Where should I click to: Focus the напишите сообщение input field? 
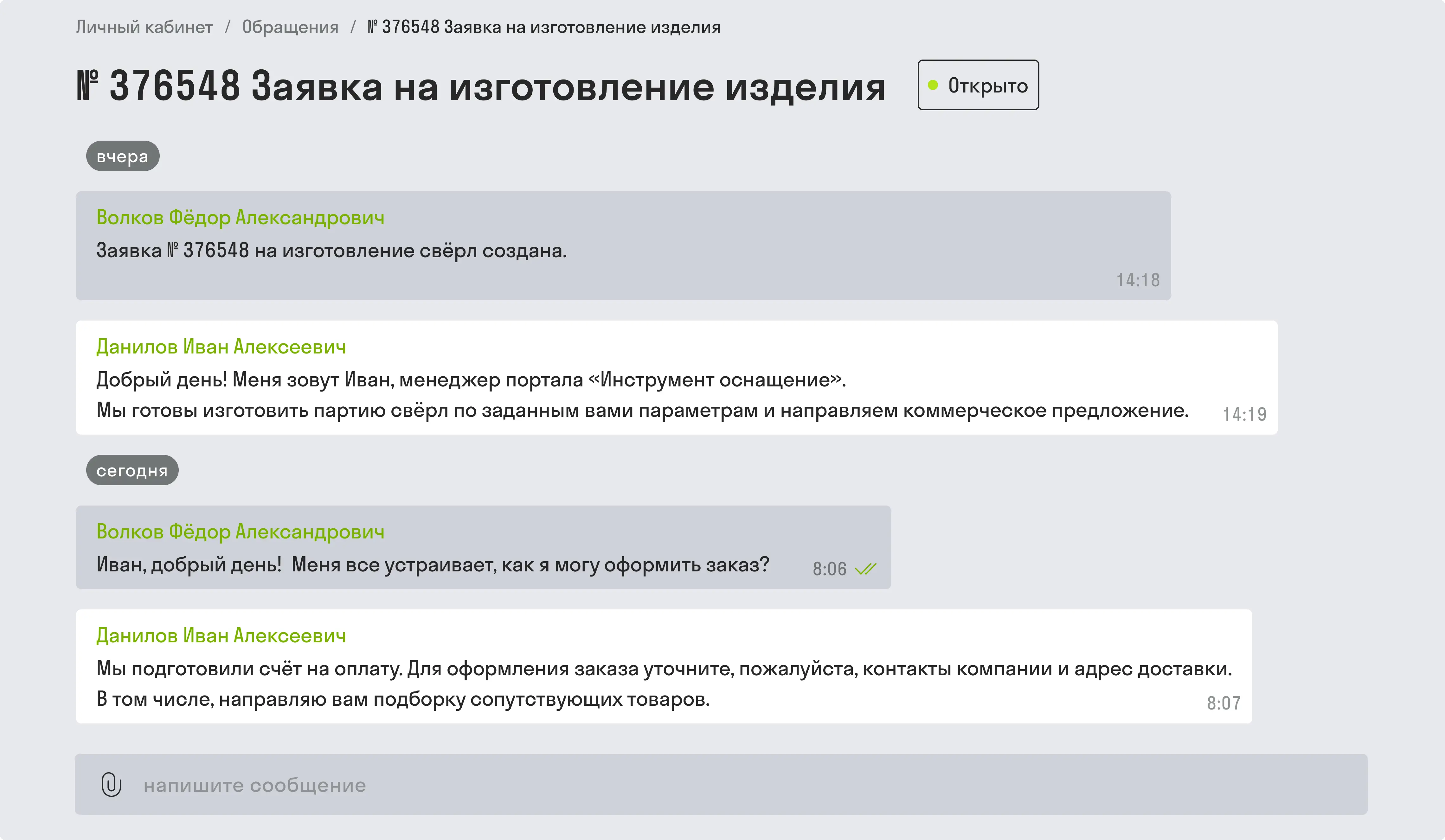tap(721, 785)
